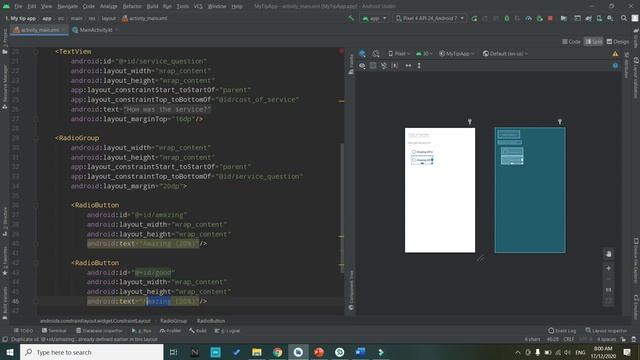The image size is (640, 360).
Task: Open the Resource Manager side panel
Action: tap(5, 87)
